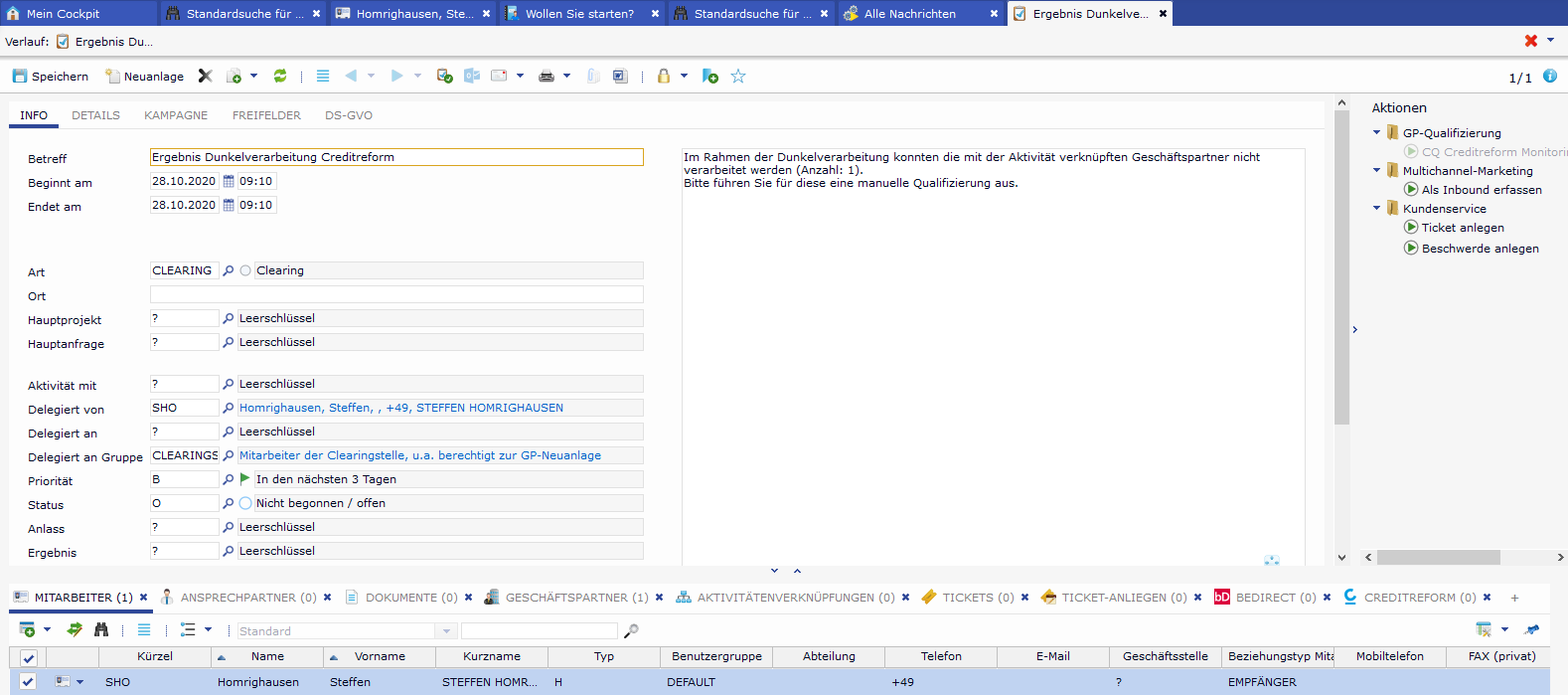
Task: Click the Betreff input field
Action: coord(396,157)
